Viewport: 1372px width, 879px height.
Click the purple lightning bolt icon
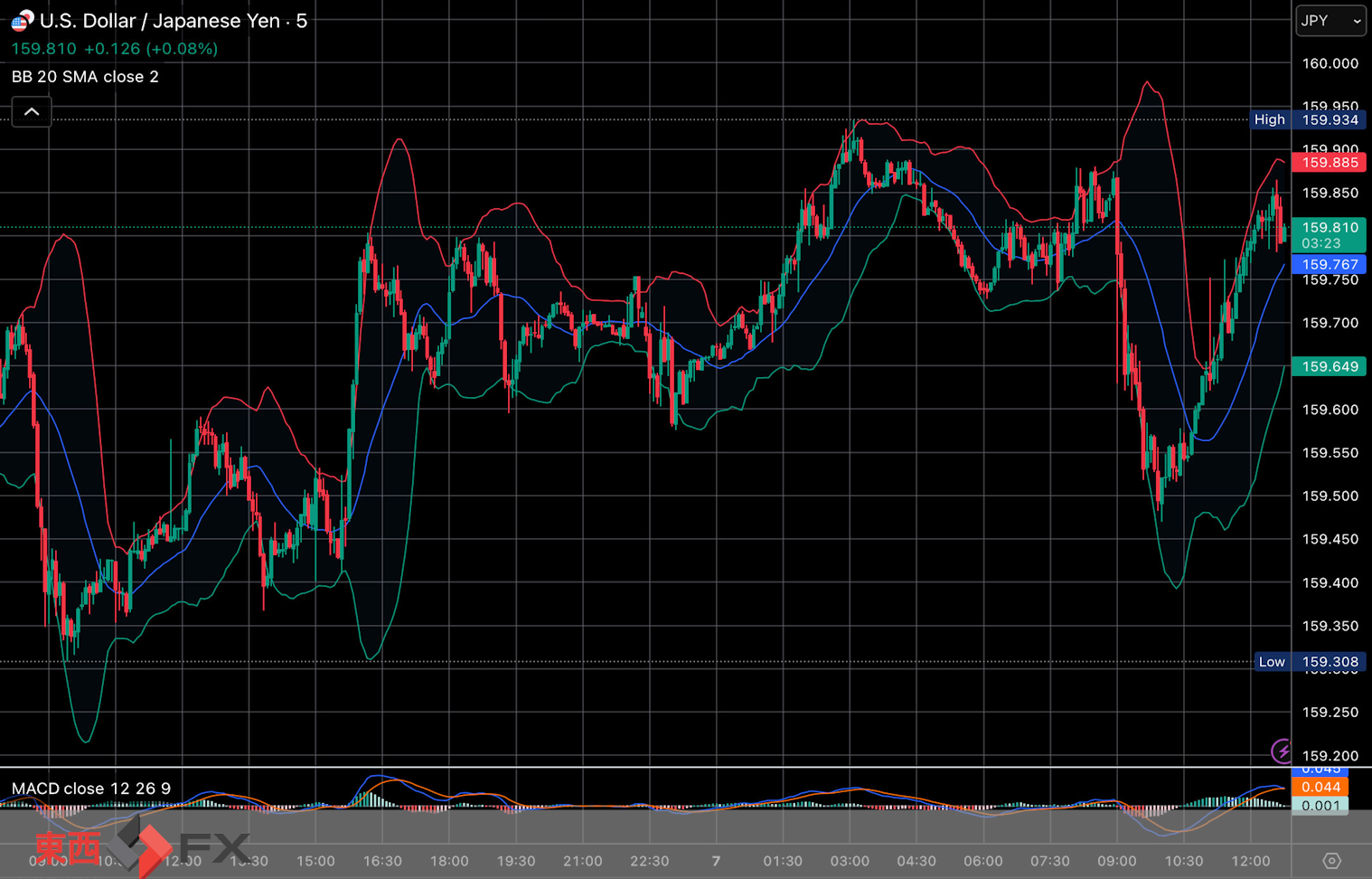click(1282, 751)
